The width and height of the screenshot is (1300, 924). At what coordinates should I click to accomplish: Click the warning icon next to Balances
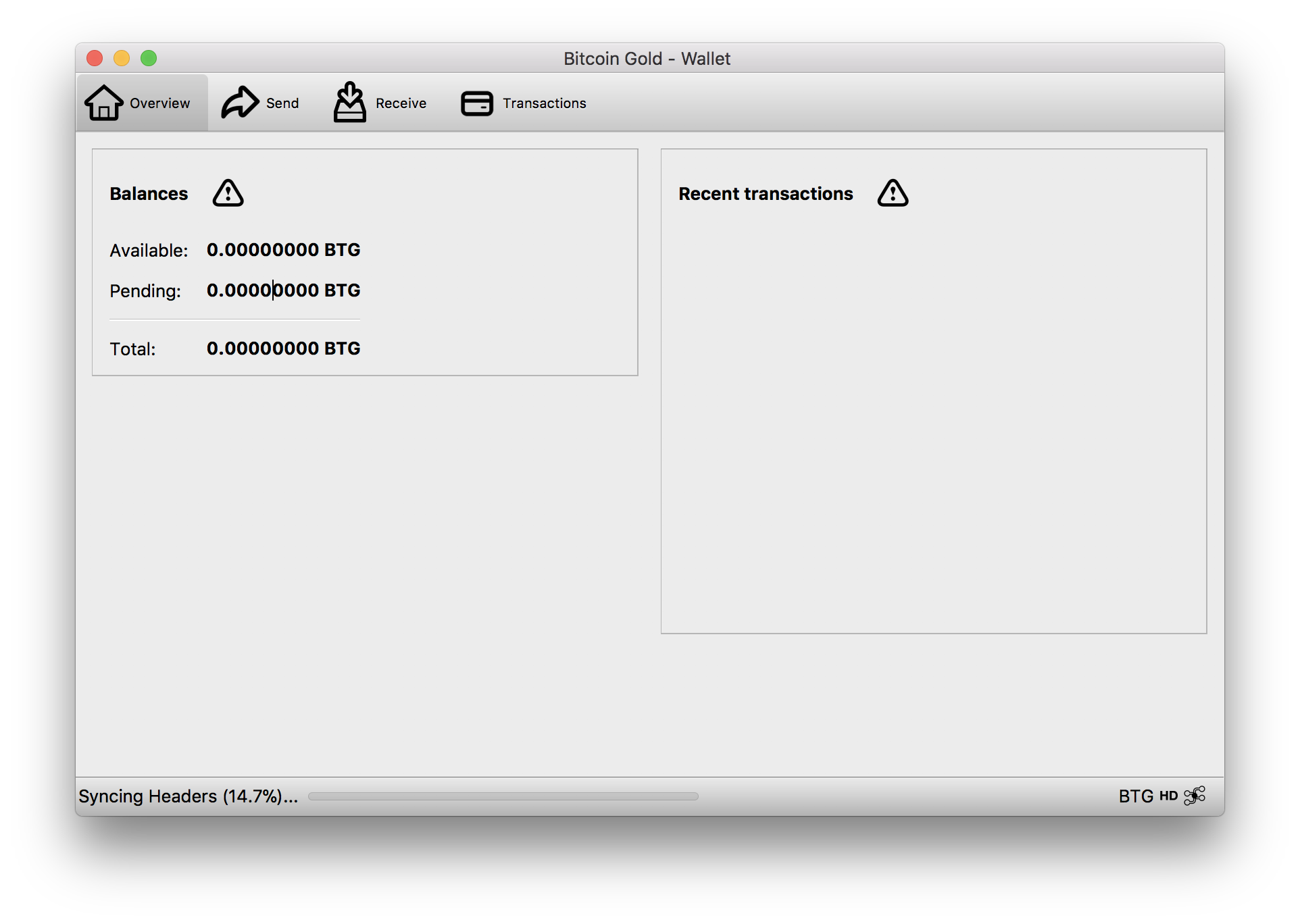(x=228, y=193)
